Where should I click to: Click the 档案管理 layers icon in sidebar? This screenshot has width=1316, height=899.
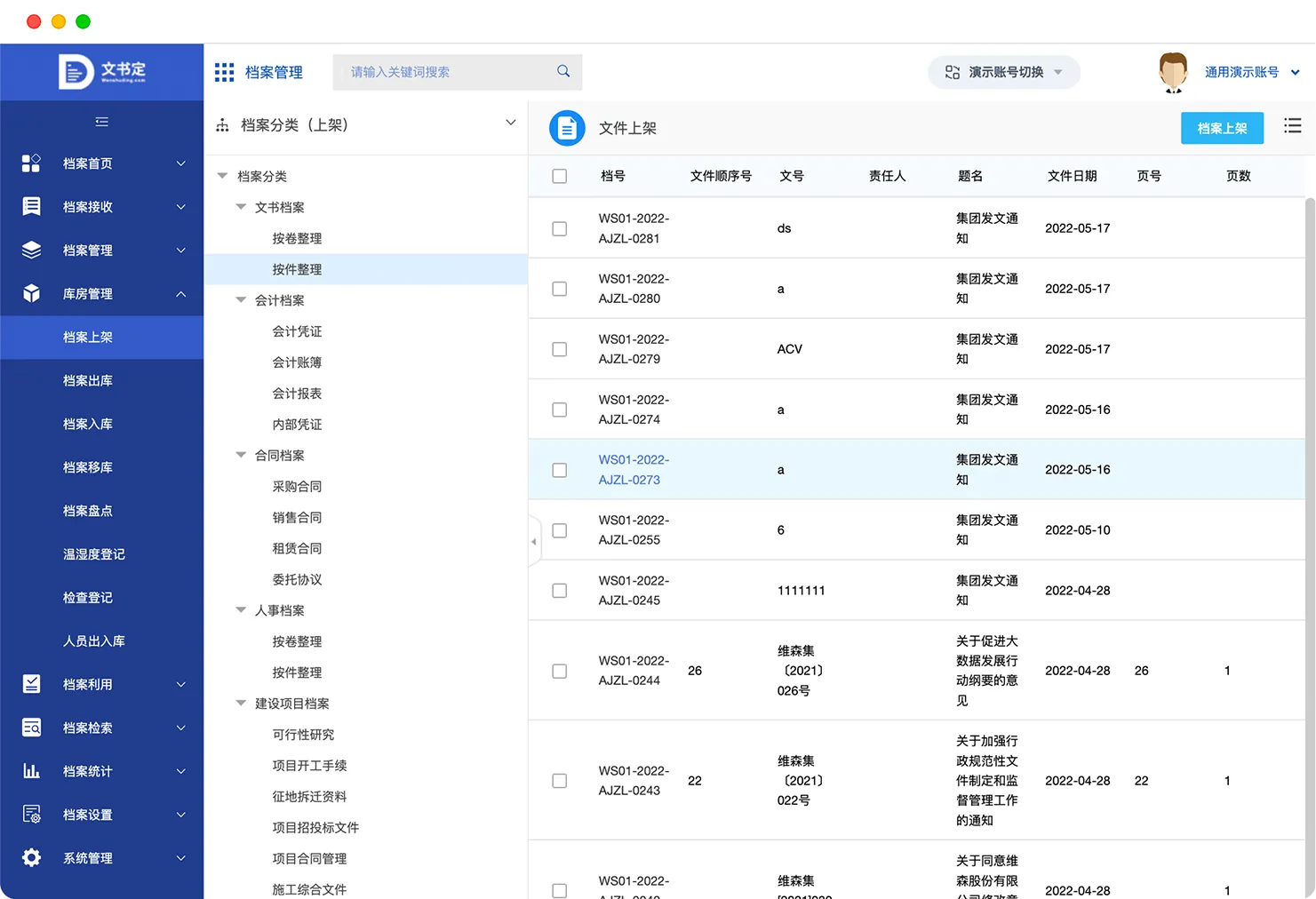(x=31, y=251)
